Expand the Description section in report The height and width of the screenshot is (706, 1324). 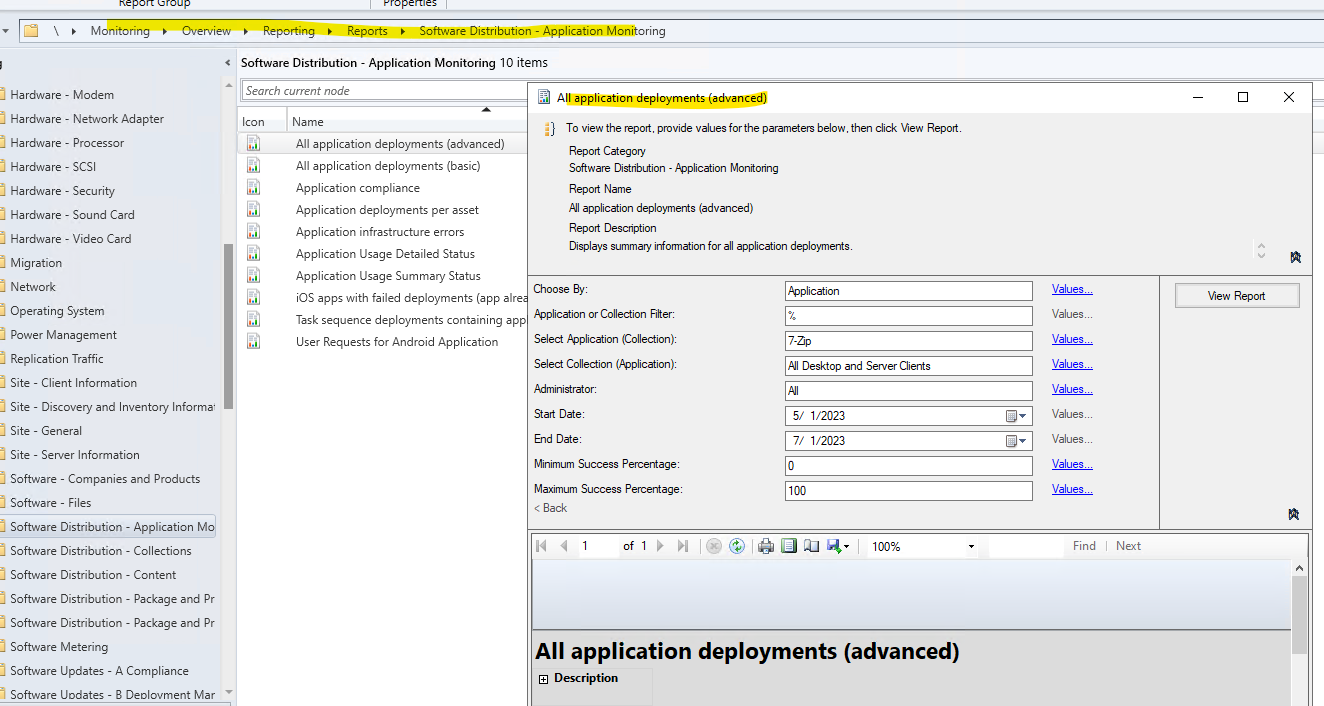coord(544,679)
